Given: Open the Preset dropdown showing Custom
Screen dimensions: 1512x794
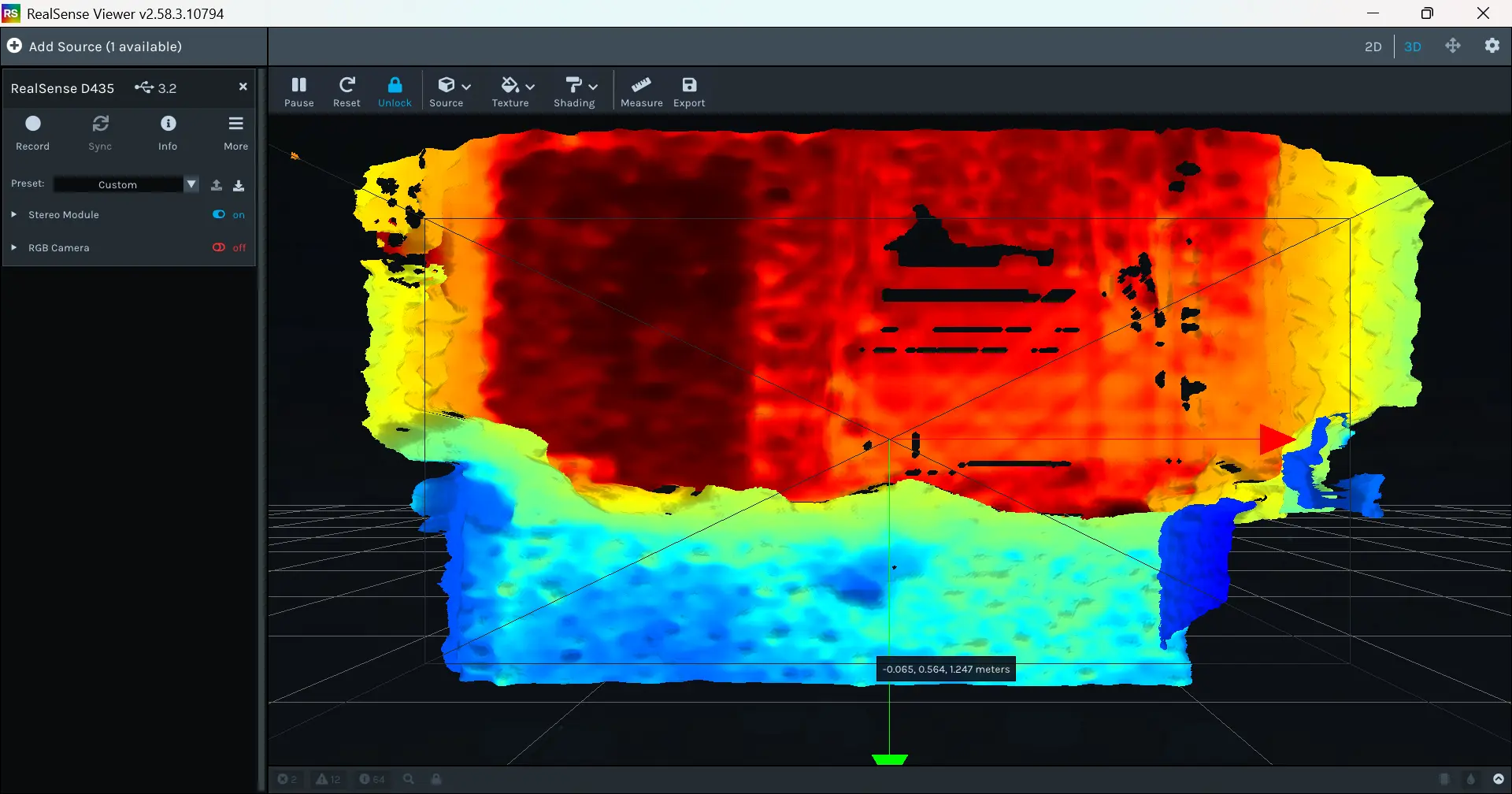Looking at the screenshot, I should [x=126, y=184].
